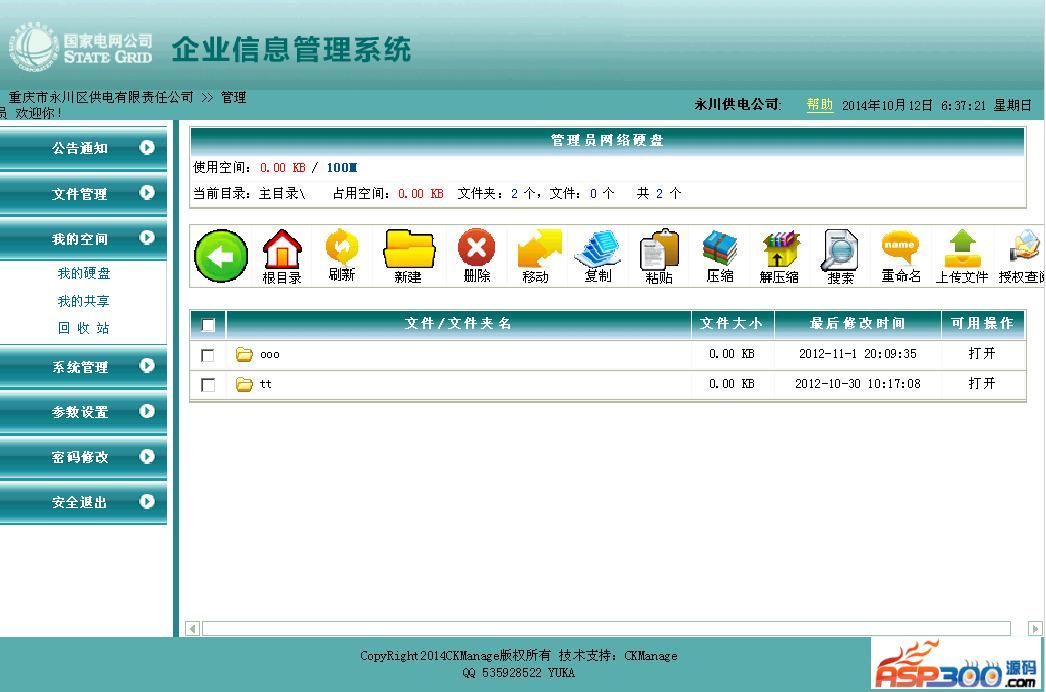Click modification time 2012-11-1 20:09:35
Image resolution: width=1046 pixels, height=692 pixels.
click(858, 354)
